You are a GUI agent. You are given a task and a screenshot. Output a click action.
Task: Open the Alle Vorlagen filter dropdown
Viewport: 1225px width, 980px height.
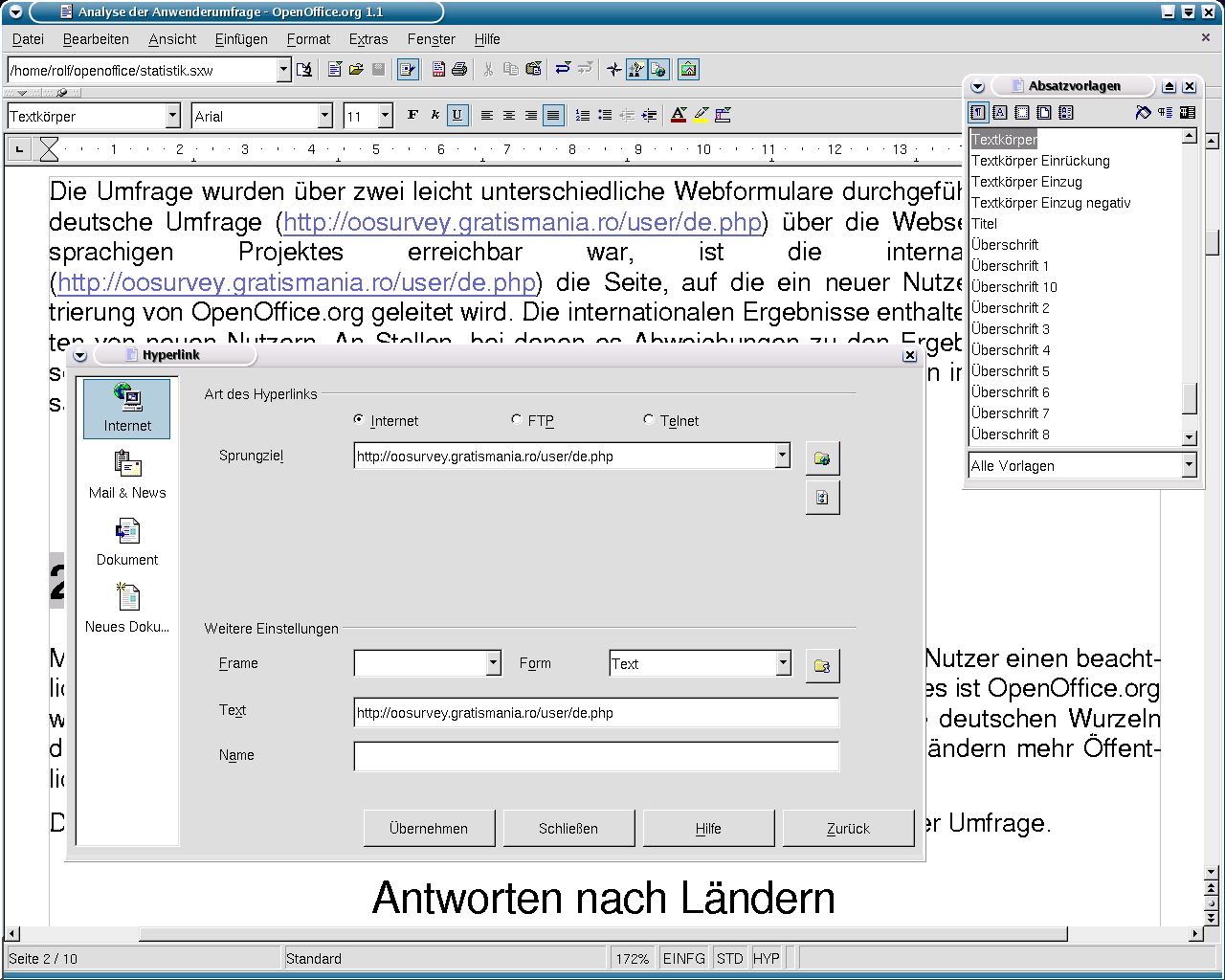pyautogui.click(x=1189, y=466)
